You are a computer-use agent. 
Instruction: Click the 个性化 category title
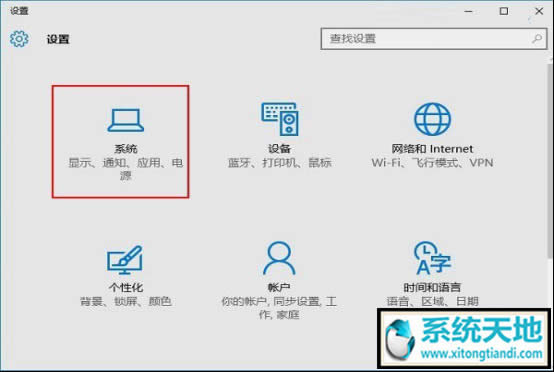pos(126,287)
